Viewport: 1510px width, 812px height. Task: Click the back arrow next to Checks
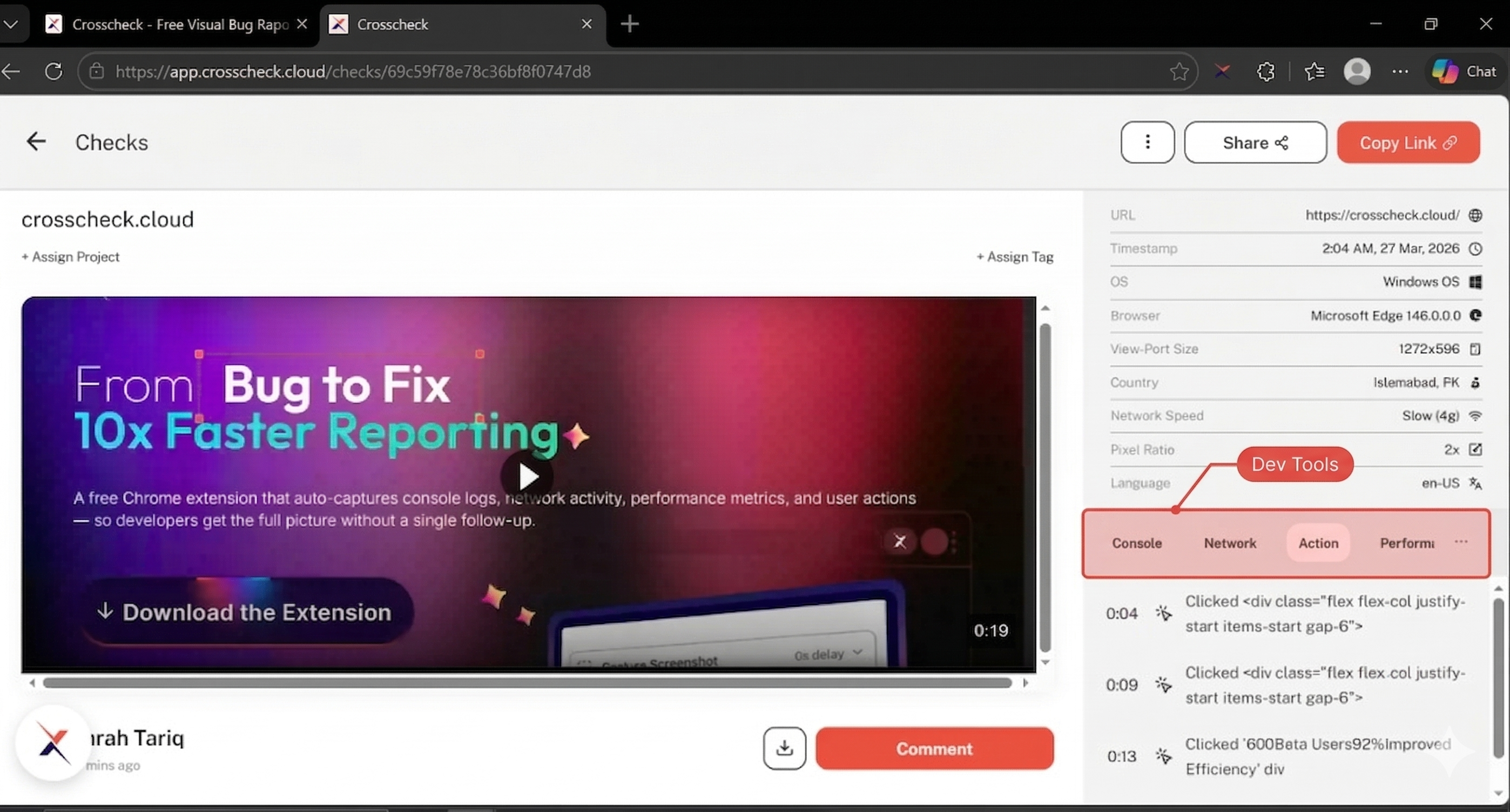36,142
